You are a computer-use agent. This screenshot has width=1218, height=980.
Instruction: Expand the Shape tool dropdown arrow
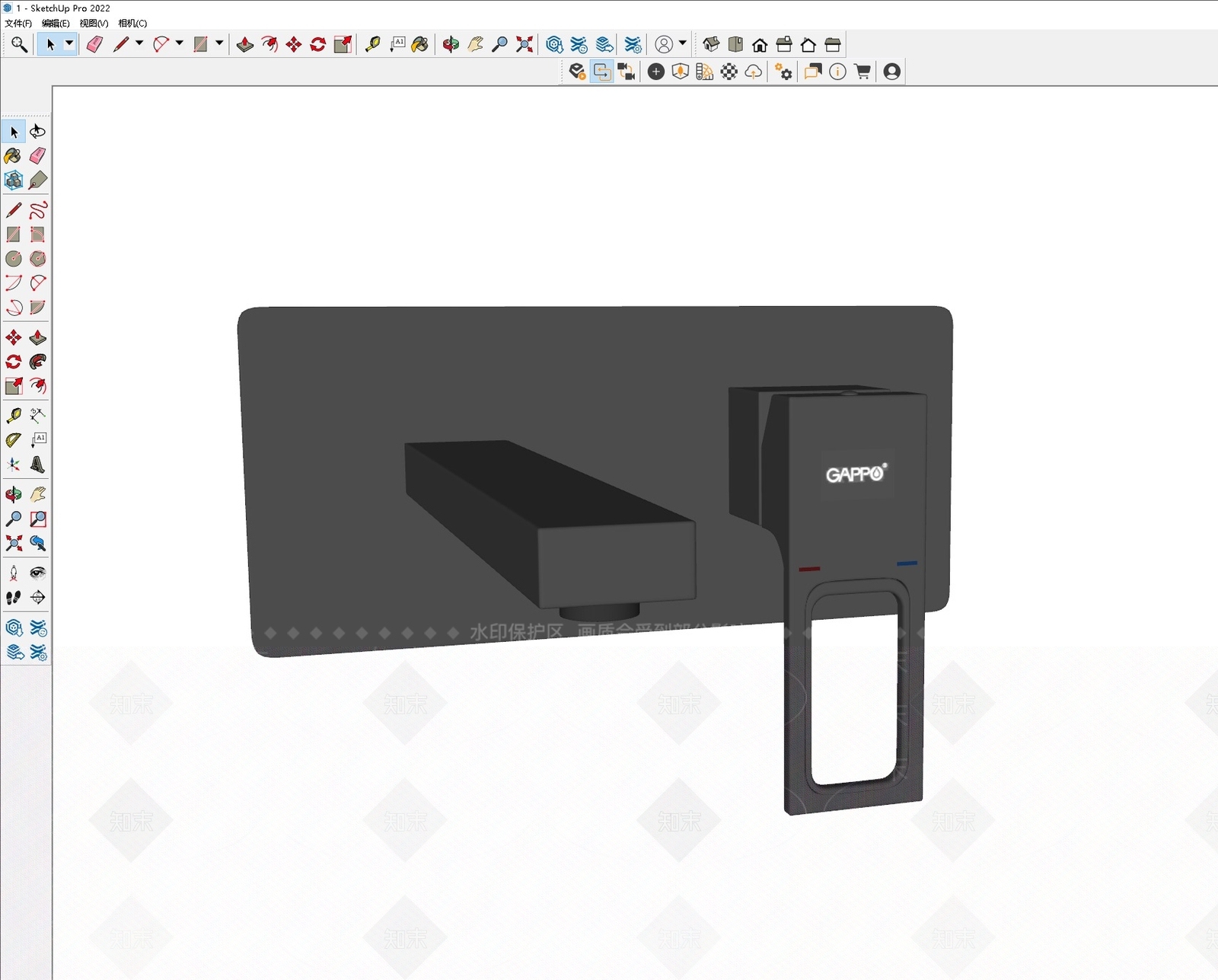pos(219,43)
